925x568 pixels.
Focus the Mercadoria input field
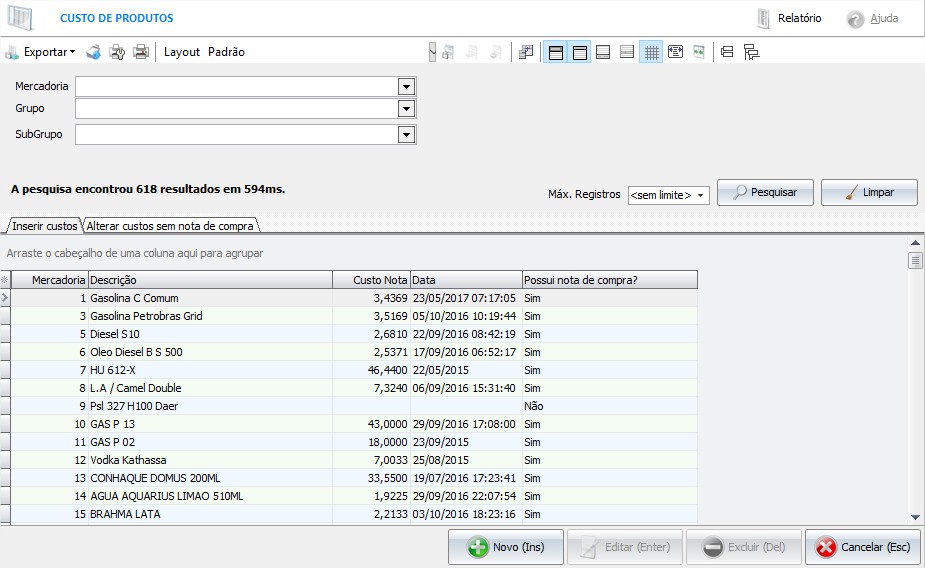237,87
